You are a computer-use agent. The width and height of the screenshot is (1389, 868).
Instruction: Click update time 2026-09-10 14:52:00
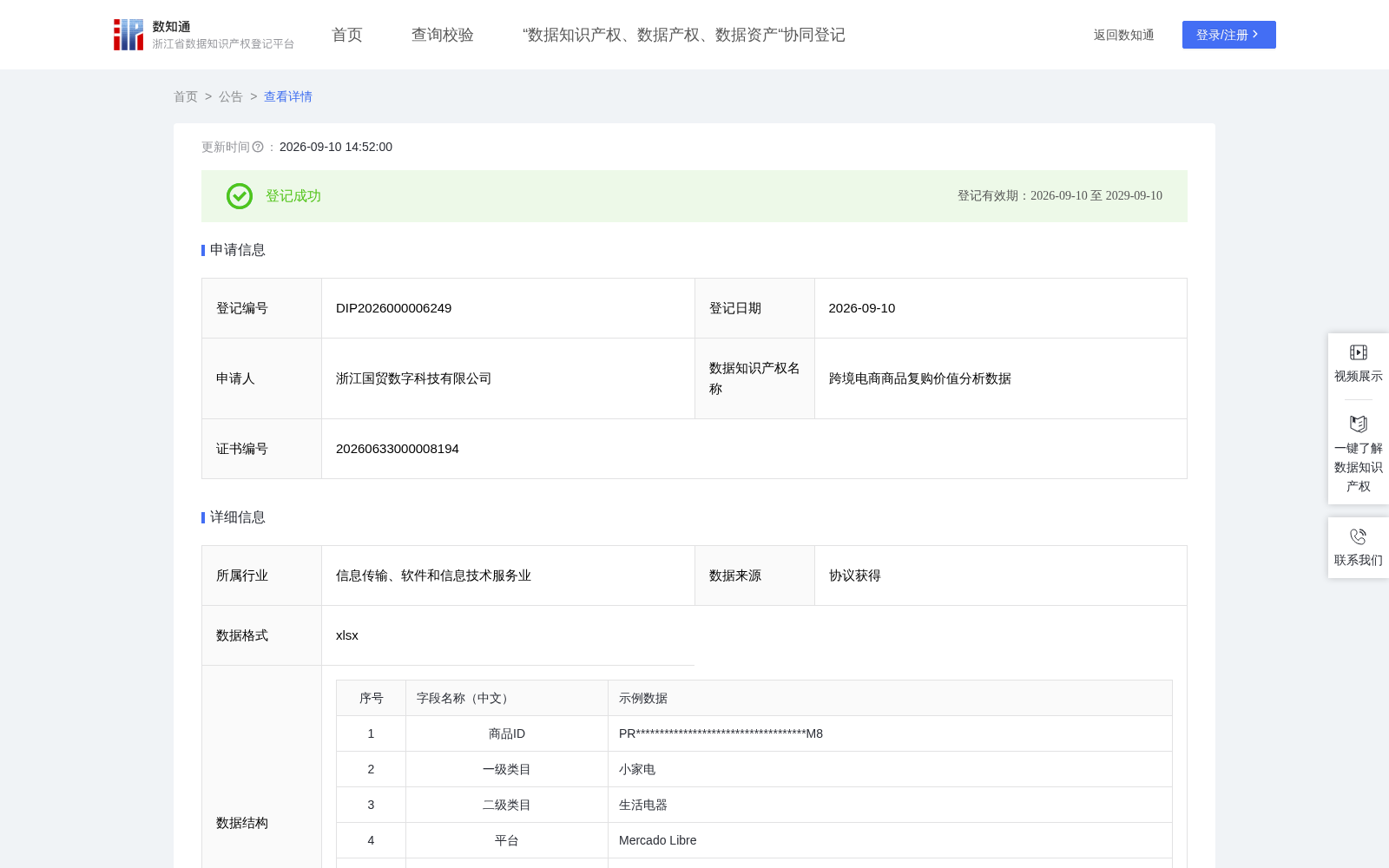coord(336,147)
